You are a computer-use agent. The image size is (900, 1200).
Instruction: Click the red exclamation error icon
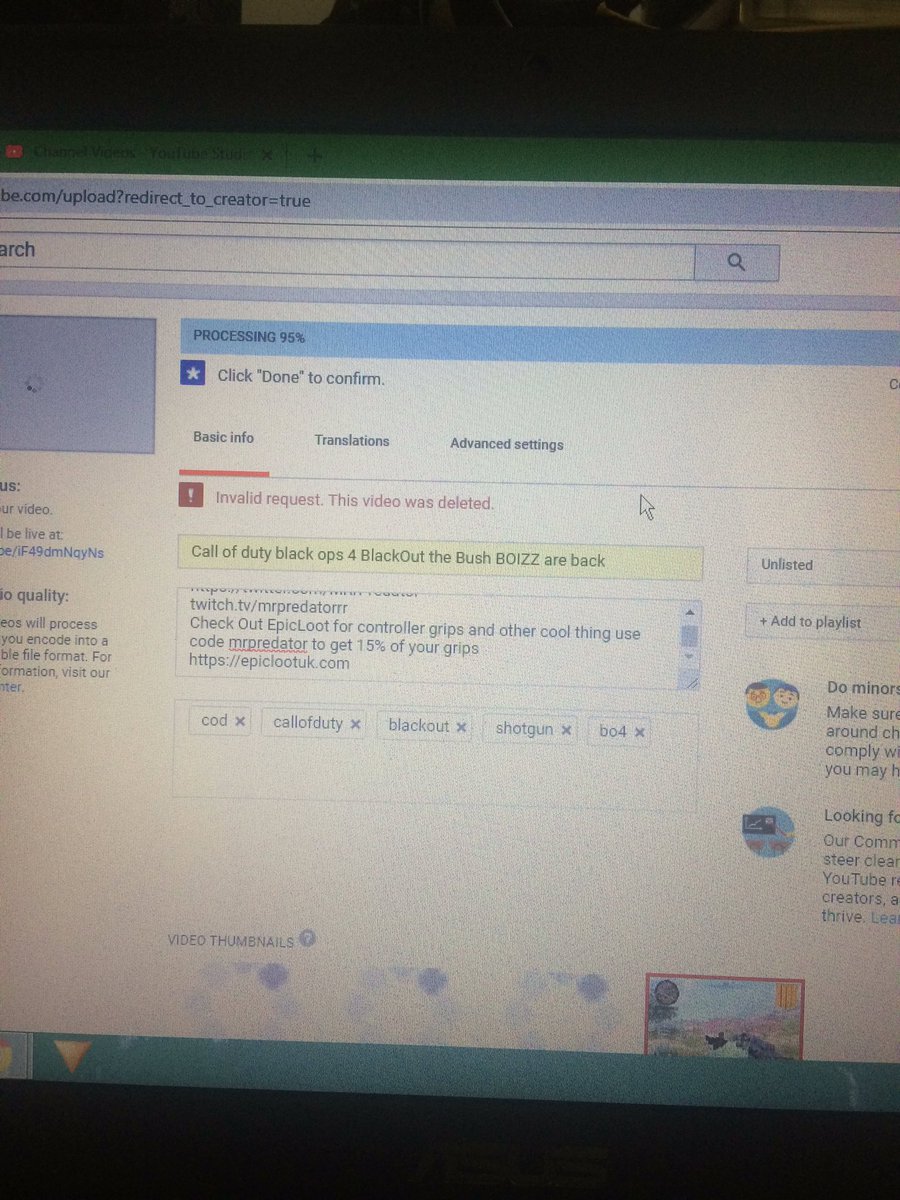click(190, 496)
